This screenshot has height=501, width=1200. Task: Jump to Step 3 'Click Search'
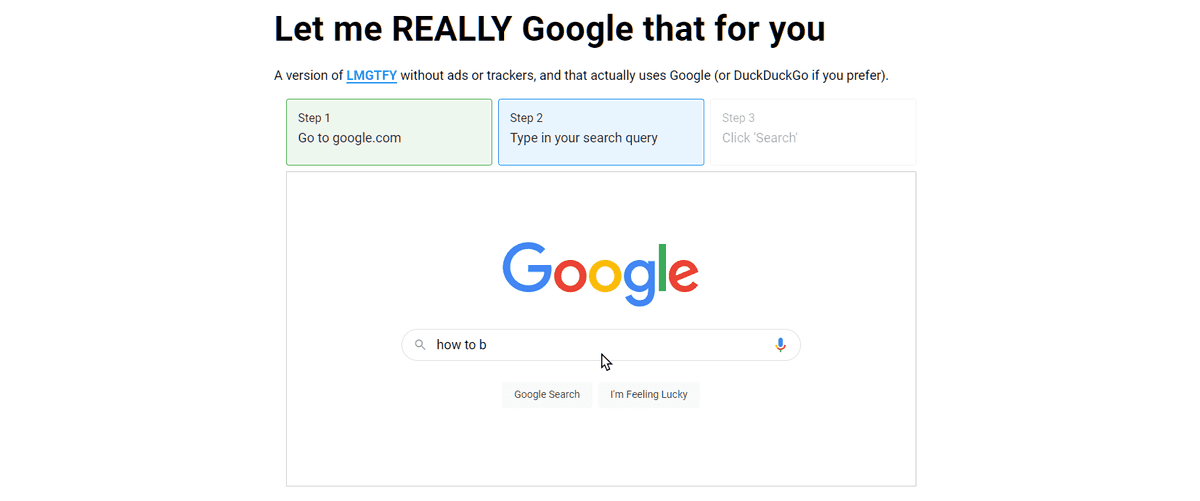click(x=812, y=132)
